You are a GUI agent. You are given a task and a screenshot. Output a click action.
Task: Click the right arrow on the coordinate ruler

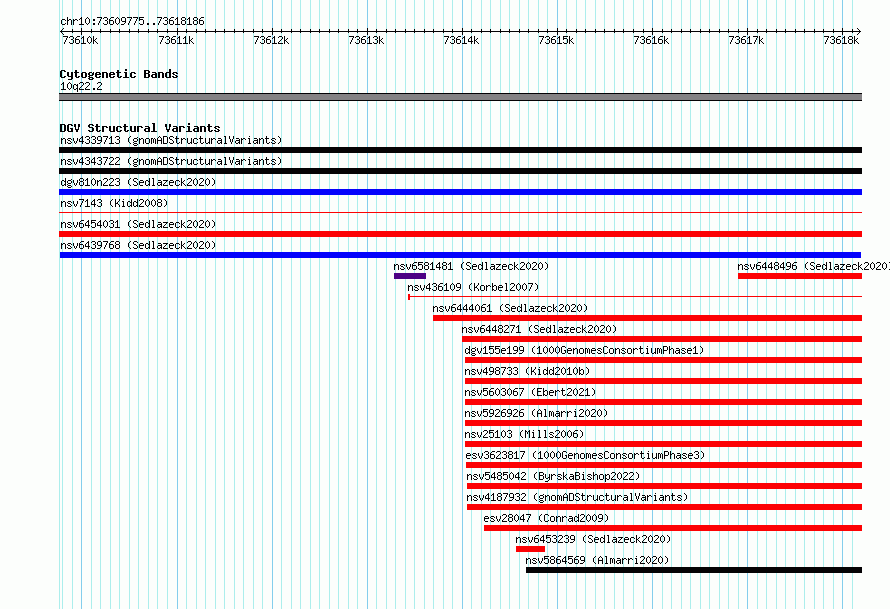click(x=859, y=32)
